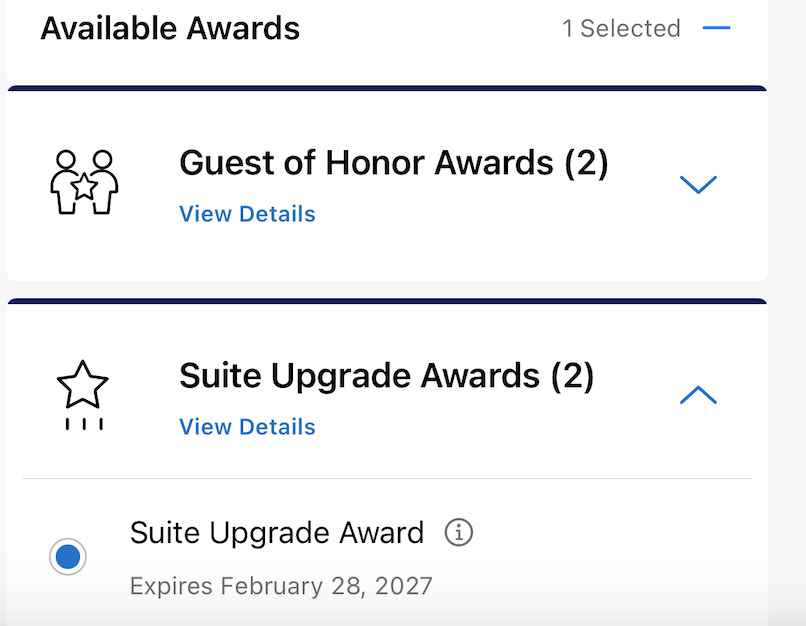
Task: Select the Suite Upgrade Award radio button
Action: [68, 557]
